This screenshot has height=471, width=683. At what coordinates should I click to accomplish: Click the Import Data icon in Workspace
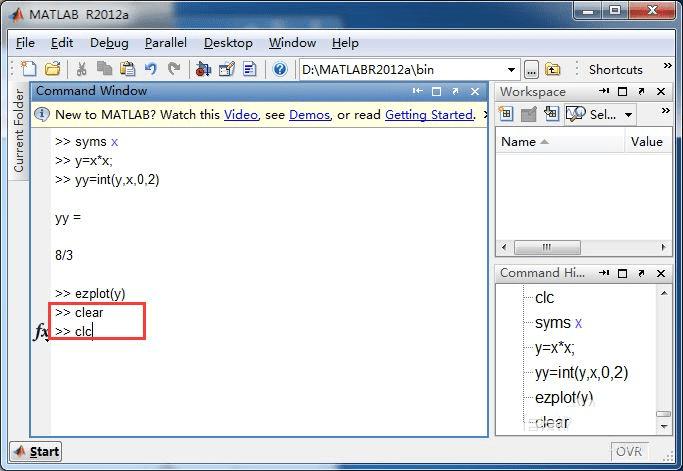click(551, 114)
